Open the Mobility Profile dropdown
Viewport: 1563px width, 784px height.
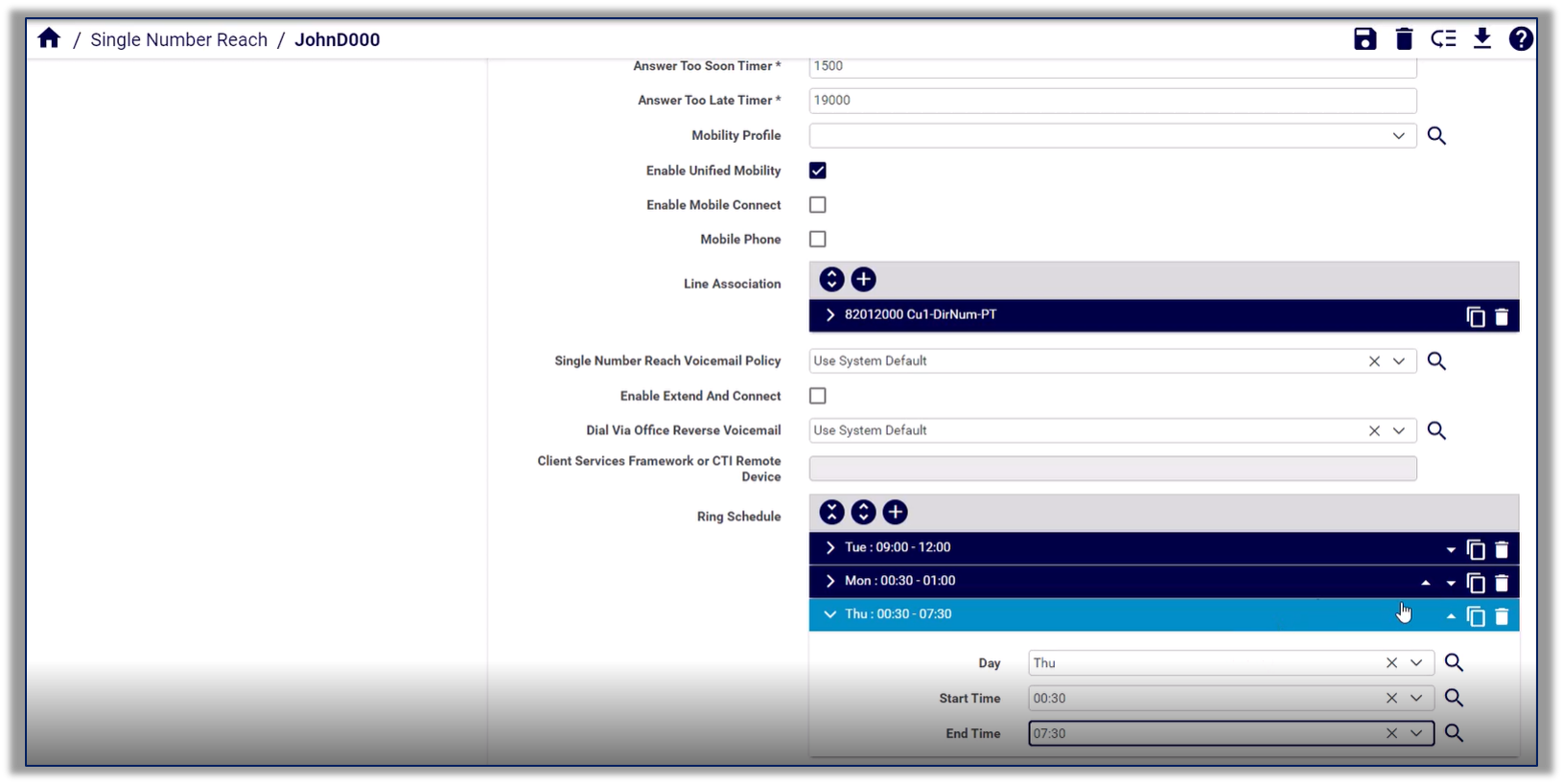coord(1398,136)
